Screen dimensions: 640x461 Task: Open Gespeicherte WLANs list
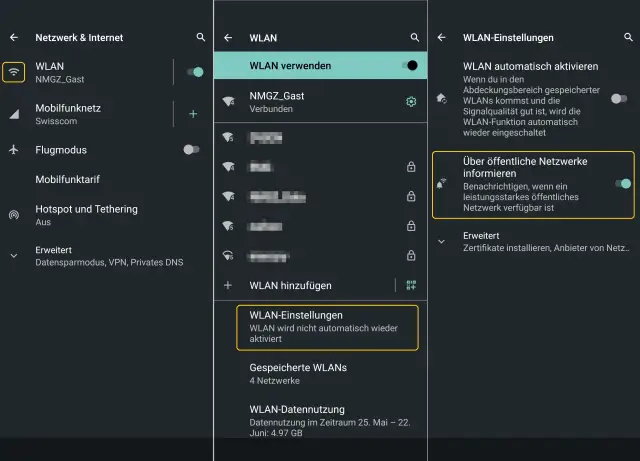pyautogui.click(x=298, y=373)
